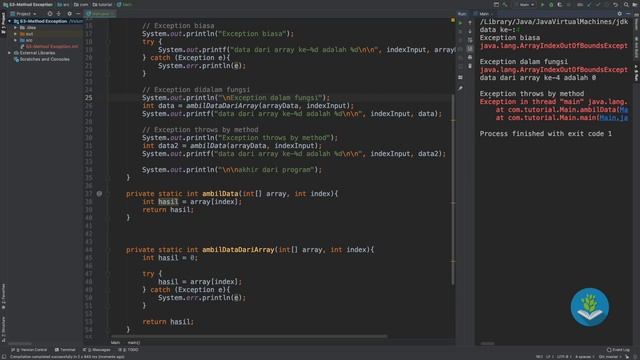This screenshot has height=360, width=640.
Task: Open Search Everywhere magnifier icon
Action: tap(626, 4)
